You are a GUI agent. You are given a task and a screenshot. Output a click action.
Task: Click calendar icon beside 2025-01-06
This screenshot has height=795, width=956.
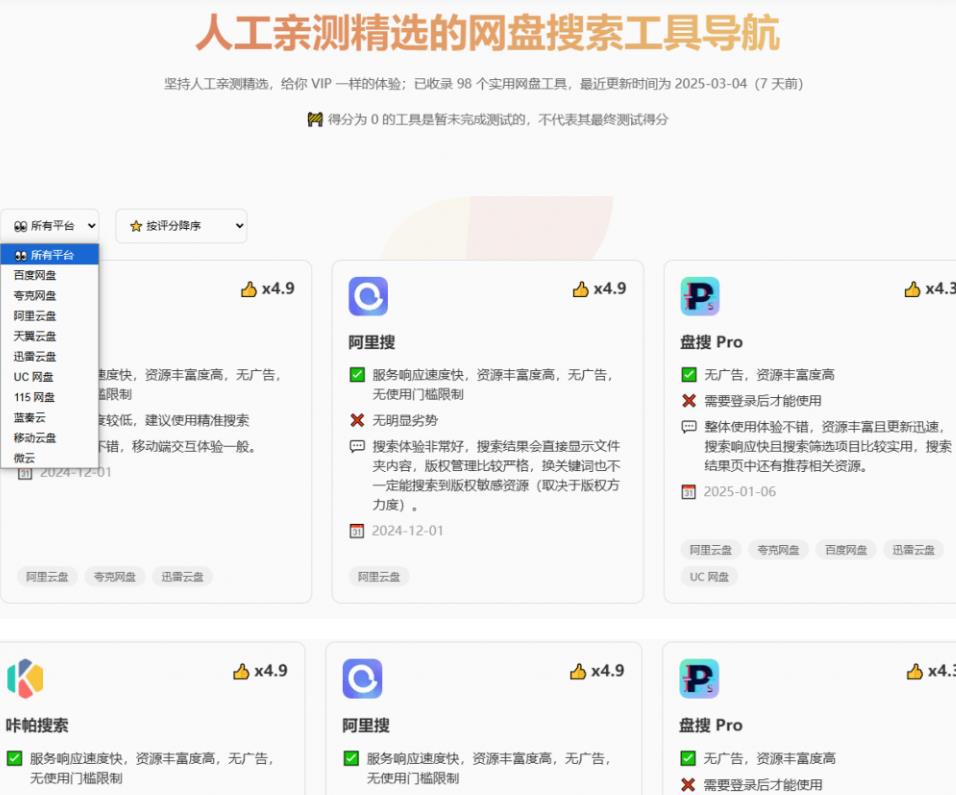pyautogui.click(x=688, y=492)
